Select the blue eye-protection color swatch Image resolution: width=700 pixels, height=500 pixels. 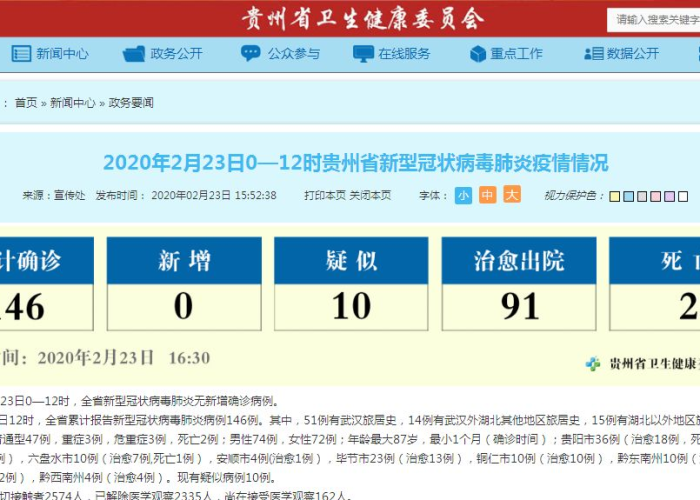tap(629, 196)
